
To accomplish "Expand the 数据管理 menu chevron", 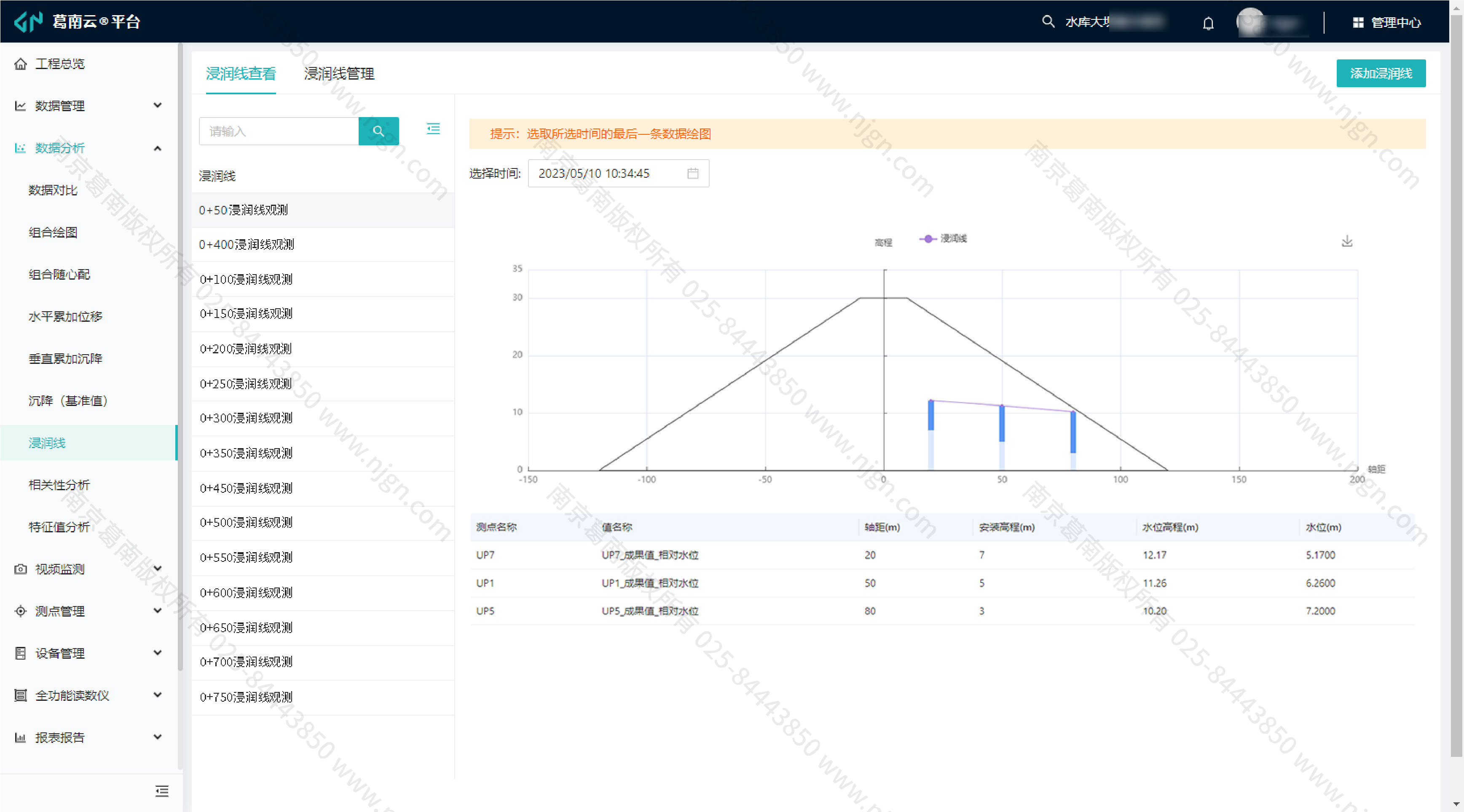I will (x=158, y=105).
